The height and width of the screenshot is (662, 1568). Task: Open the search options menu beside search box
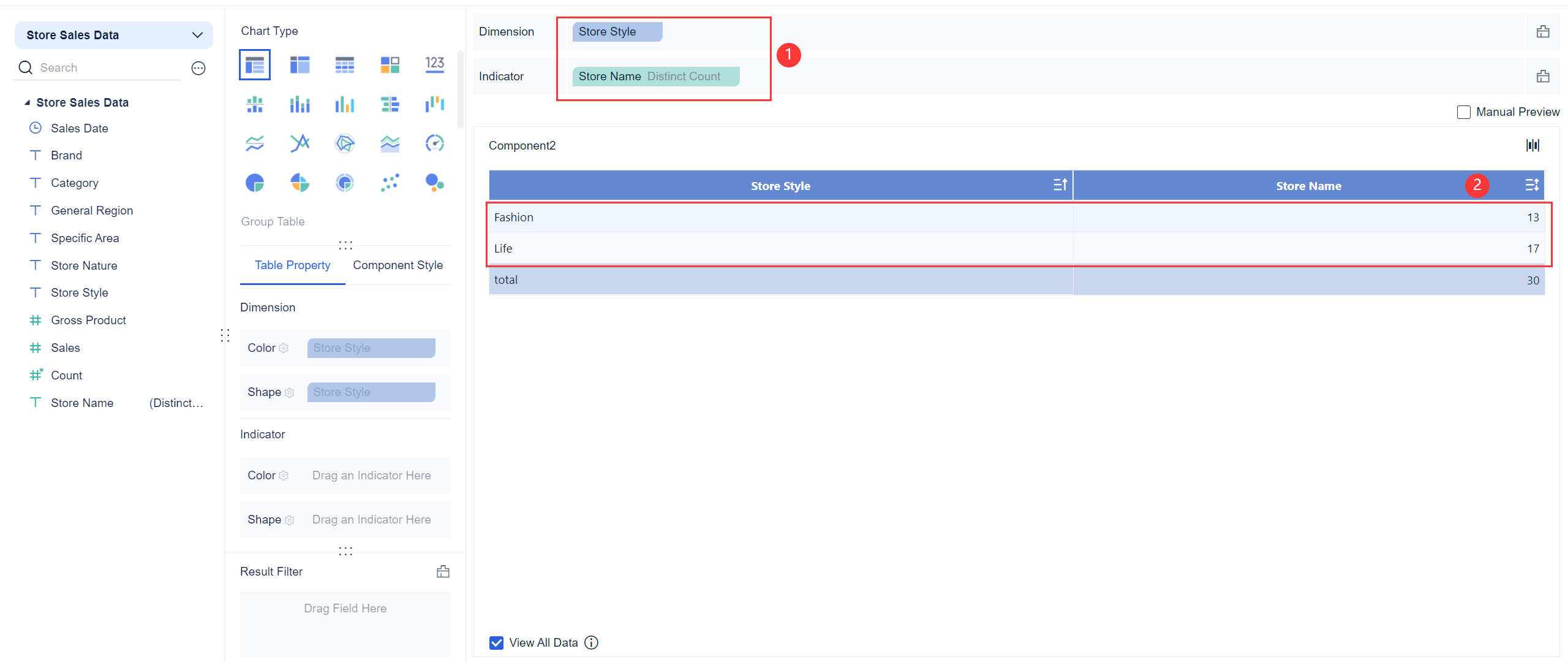click(x=197, y=67)
